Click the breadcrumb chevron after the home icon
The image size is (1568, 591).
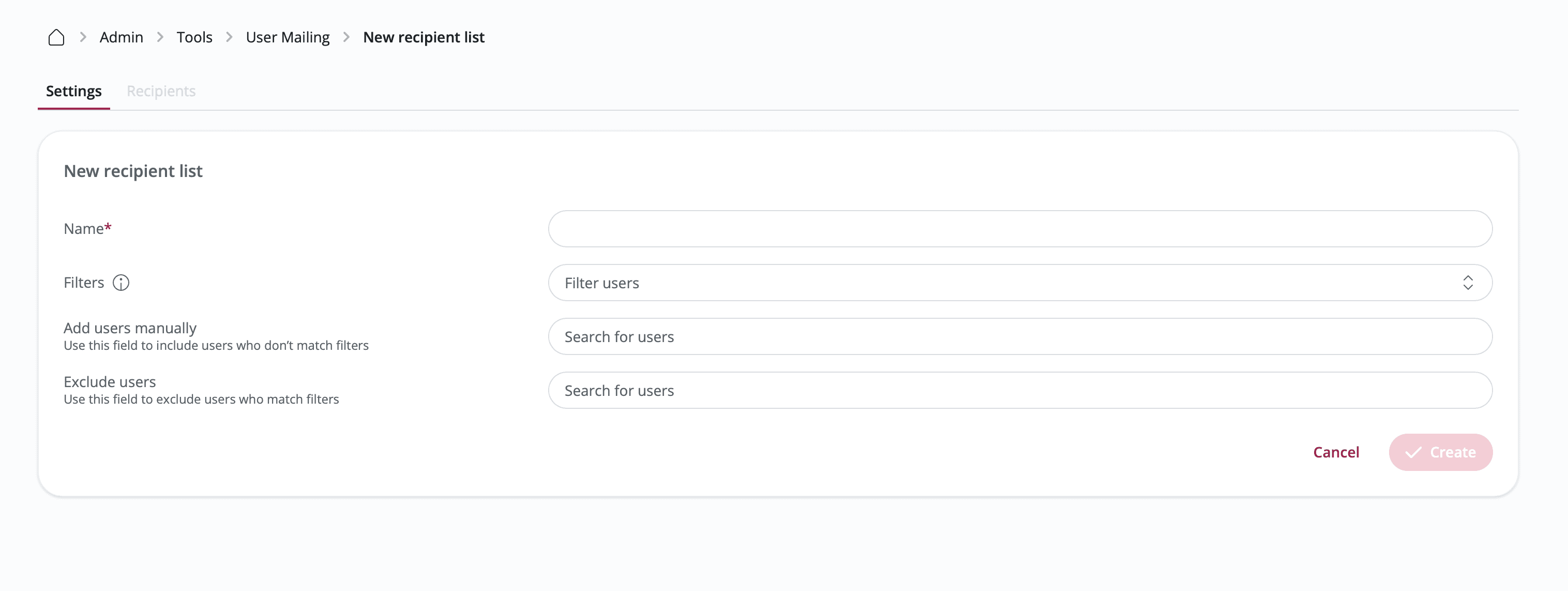[83, 37]
